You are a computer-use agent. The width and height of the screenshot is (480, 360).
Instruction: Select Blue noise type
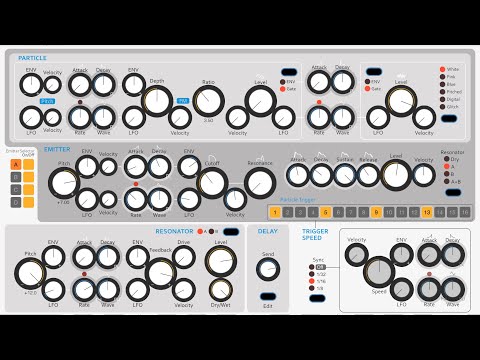443,85
